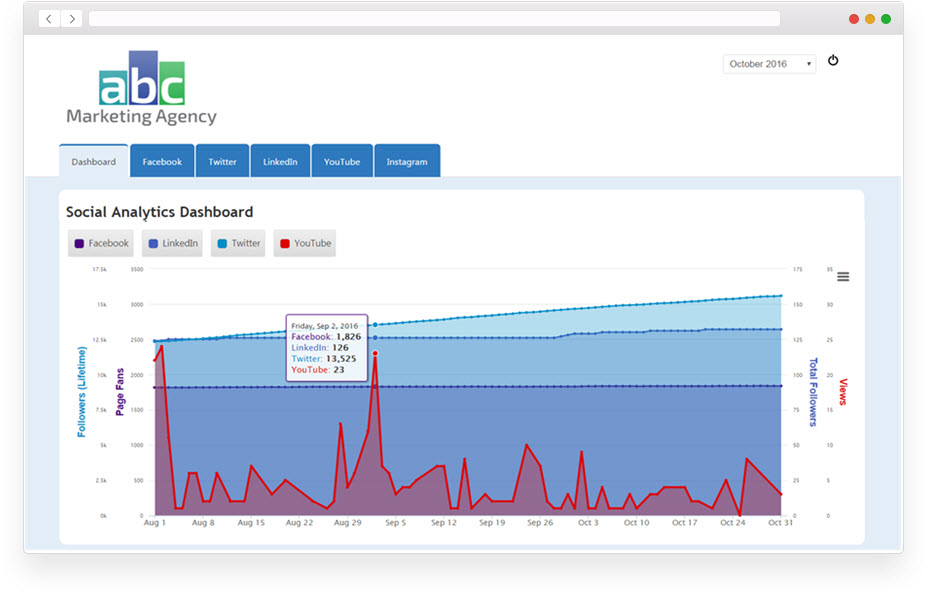This screenshot has height=594, width=927.
Task: Toggle the Facebook series in legend
Action: point(100,243)
